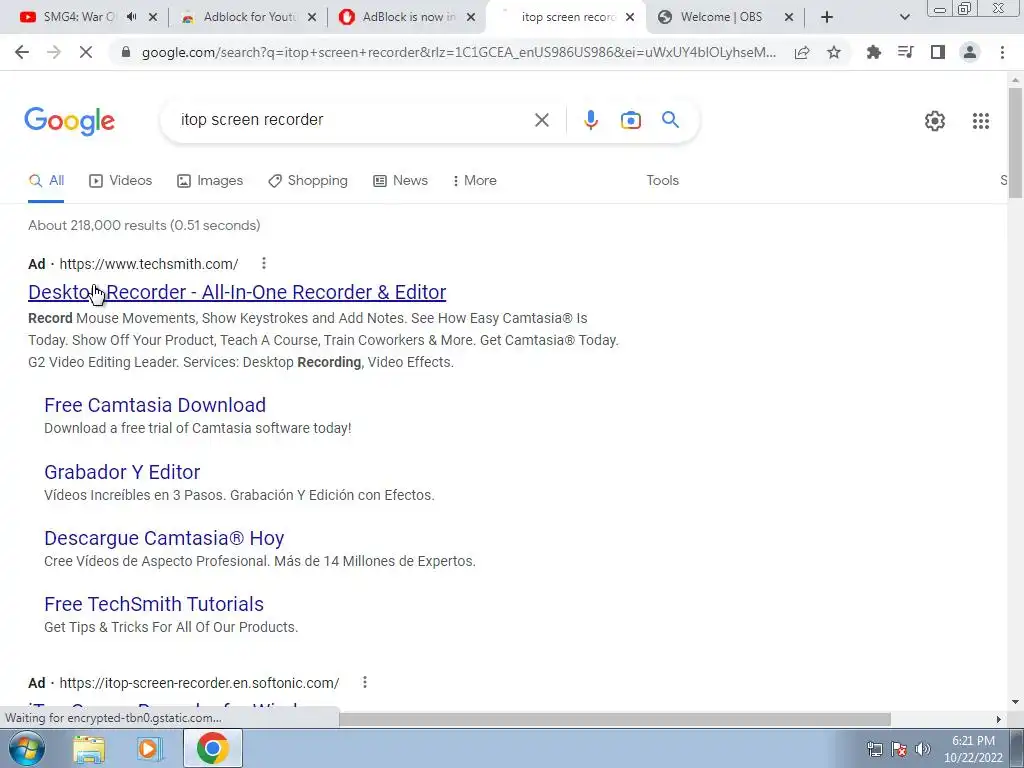The image size is (1024, 768).
Task: Stop loading the page
Action: [x=86, y=52]
